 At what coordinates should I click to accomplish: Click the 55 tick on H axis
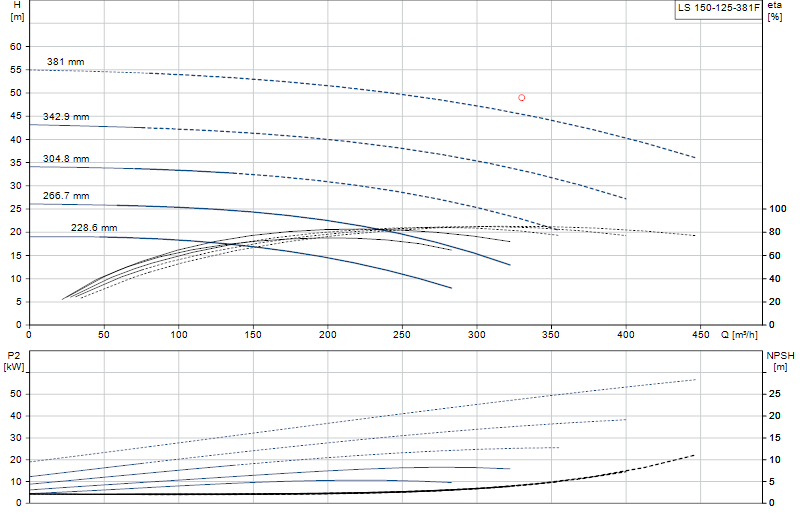[16, 70]
